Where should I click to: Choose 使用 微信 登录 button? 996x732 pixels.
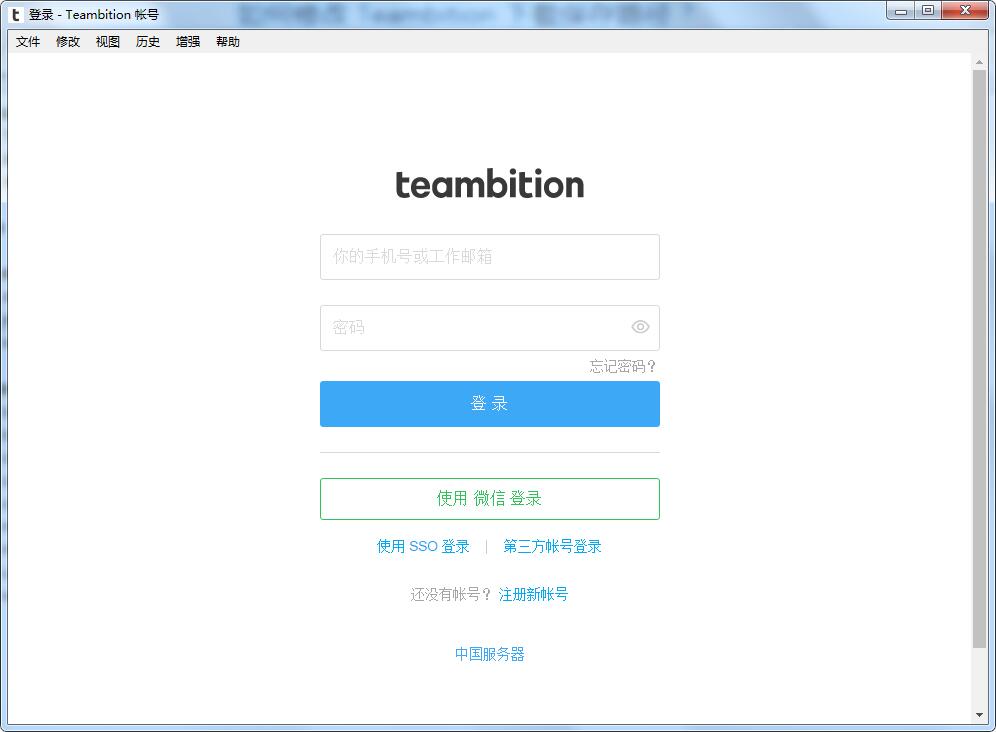[x=489, y=499]
